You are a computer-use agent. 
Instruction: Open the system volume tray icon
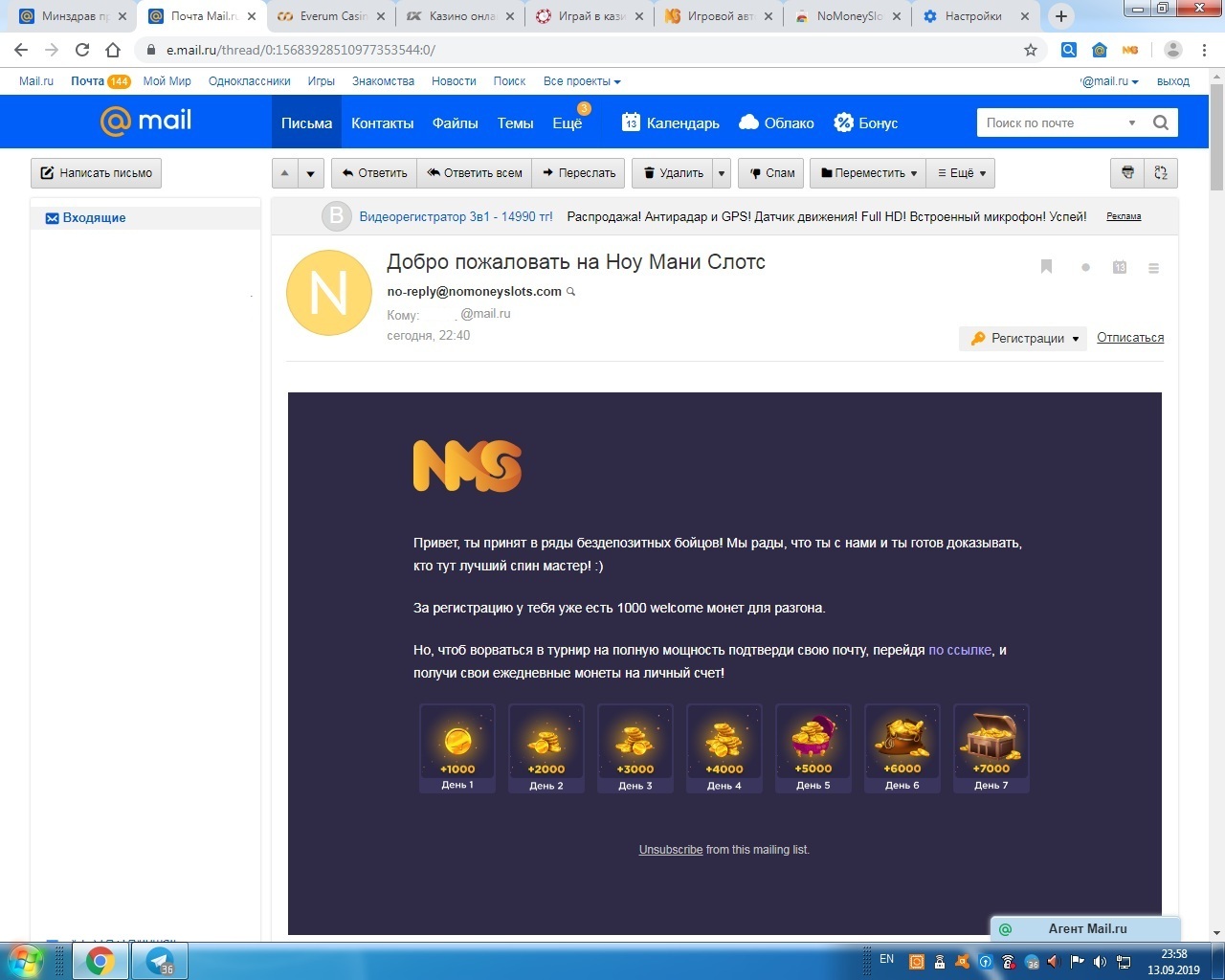(1100, 962)
